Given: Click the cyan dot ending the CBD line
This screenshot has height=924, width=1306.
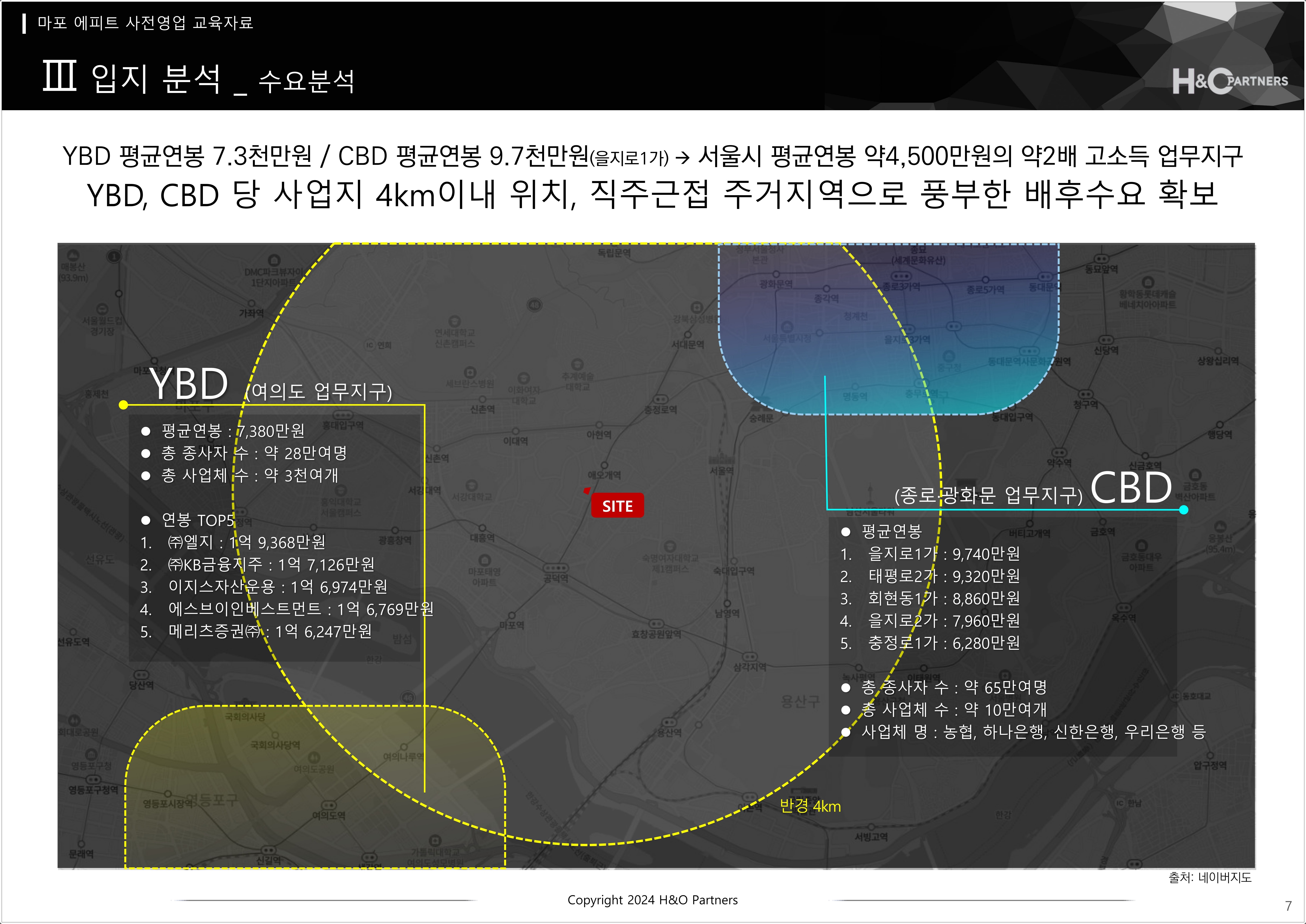Looking at the screenshot, I should click(x=1184, y=510).
